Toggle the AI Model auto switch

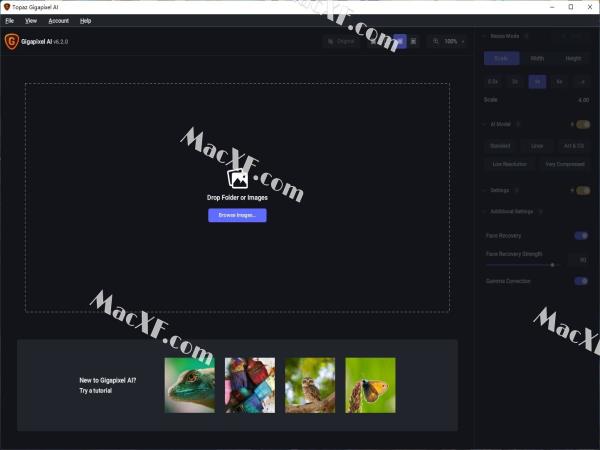coord(583,124)
